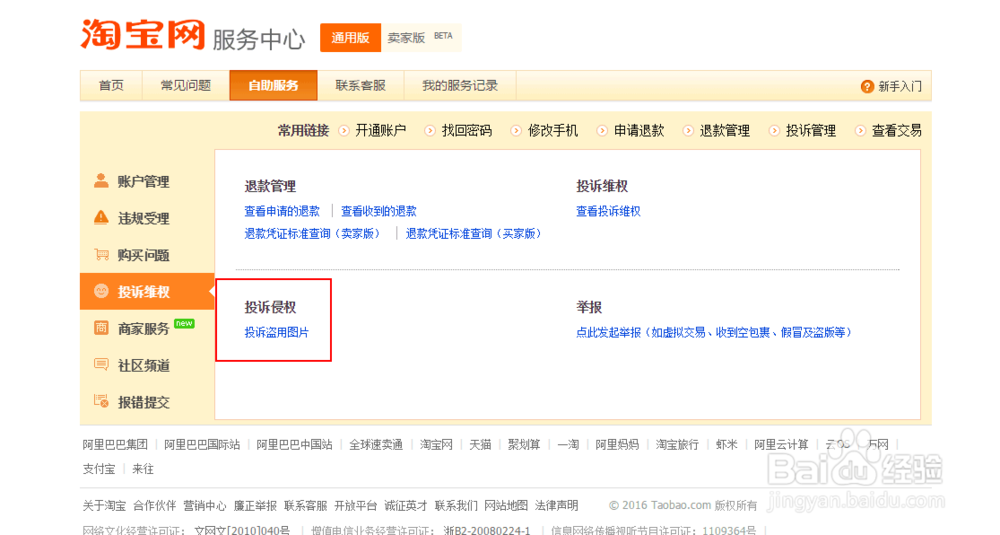The width and height of the screenshot is (1000, 535).
Task: Click the 商家服务 shop icon
Action: 101,328
